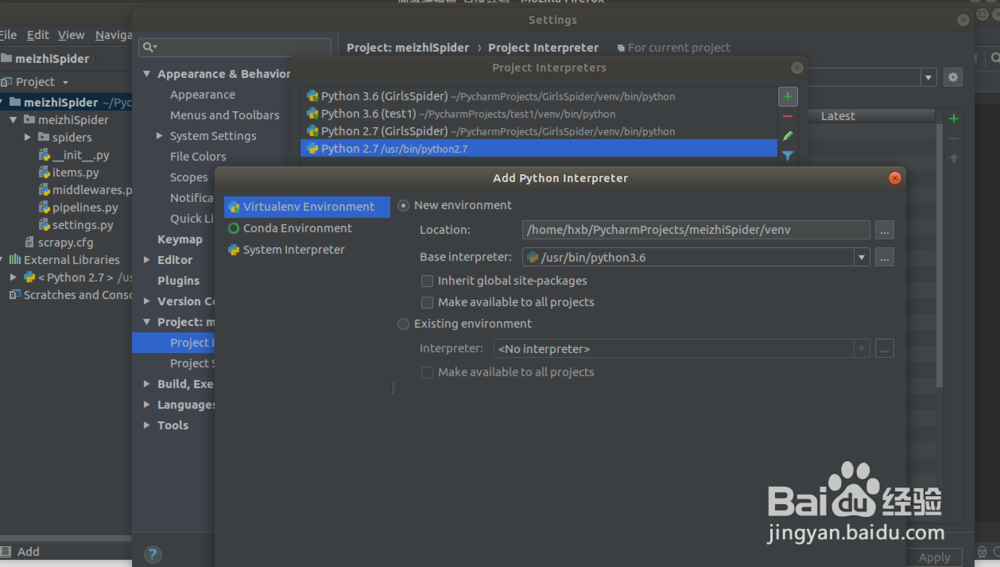Viewport: 1000px width, 567px height.
Task: Click the blue filter funnel icon
Action: (788, 155)
